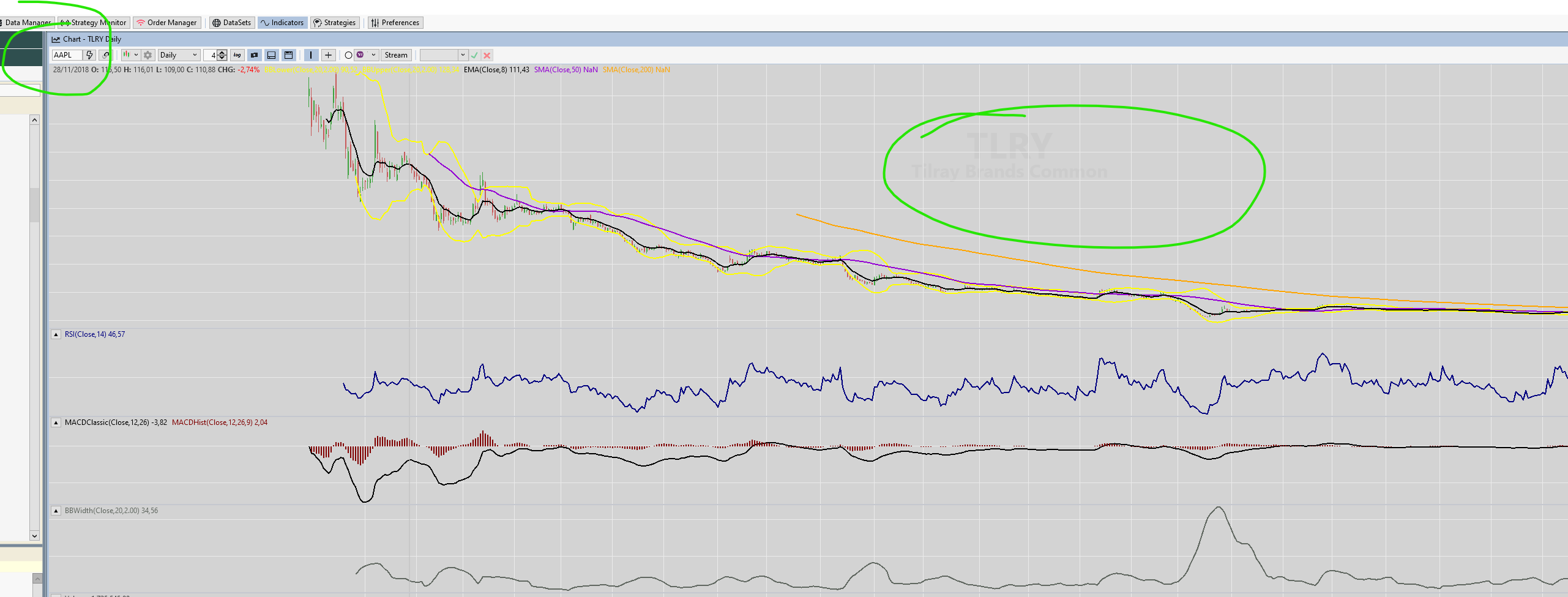Open chart style gear settings
Screen dimensions: 1568x597
147,55
